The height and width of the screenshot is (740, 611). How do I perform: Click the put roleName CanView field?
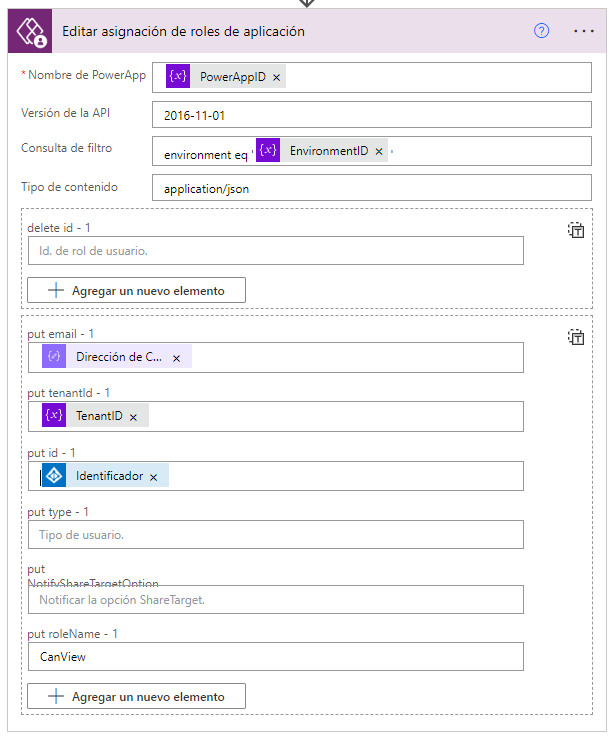(276, 656)
